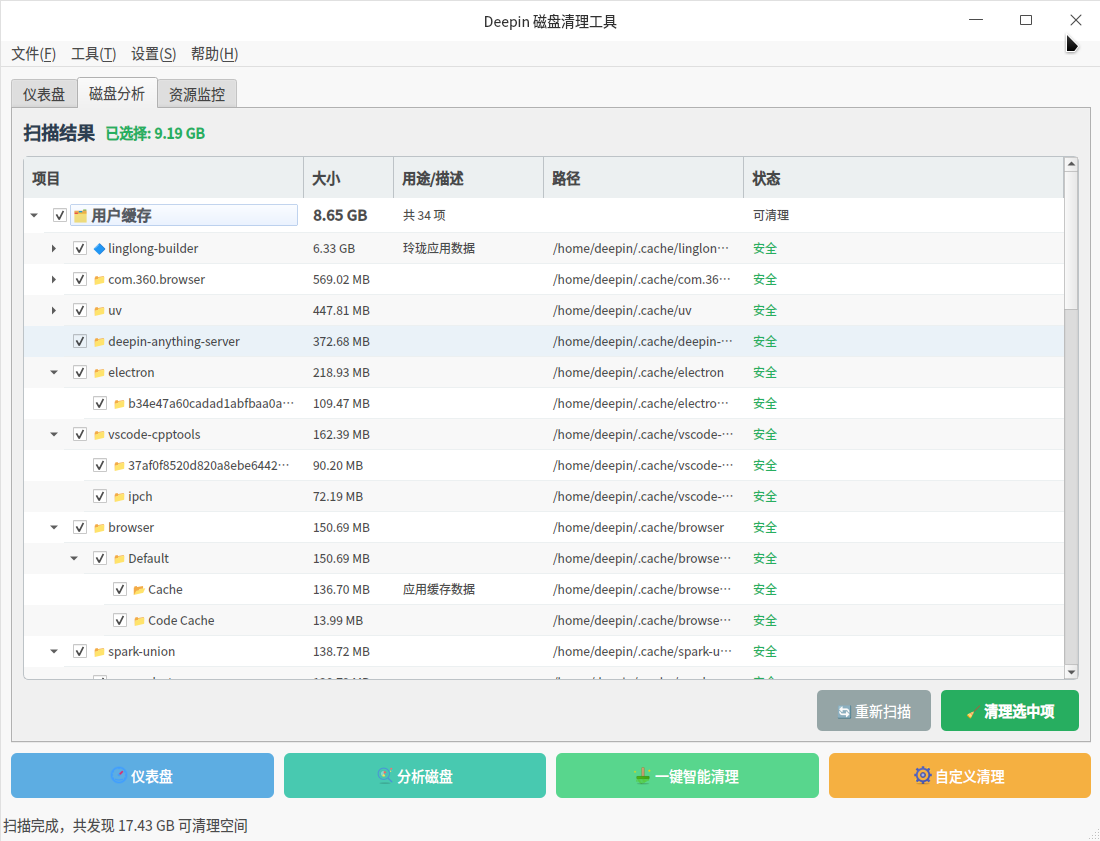The width and height of the screenshot is (1100, 841).
Task: Click the gear icon on 自定义清理 button
Action: click(x=922, y=775)
